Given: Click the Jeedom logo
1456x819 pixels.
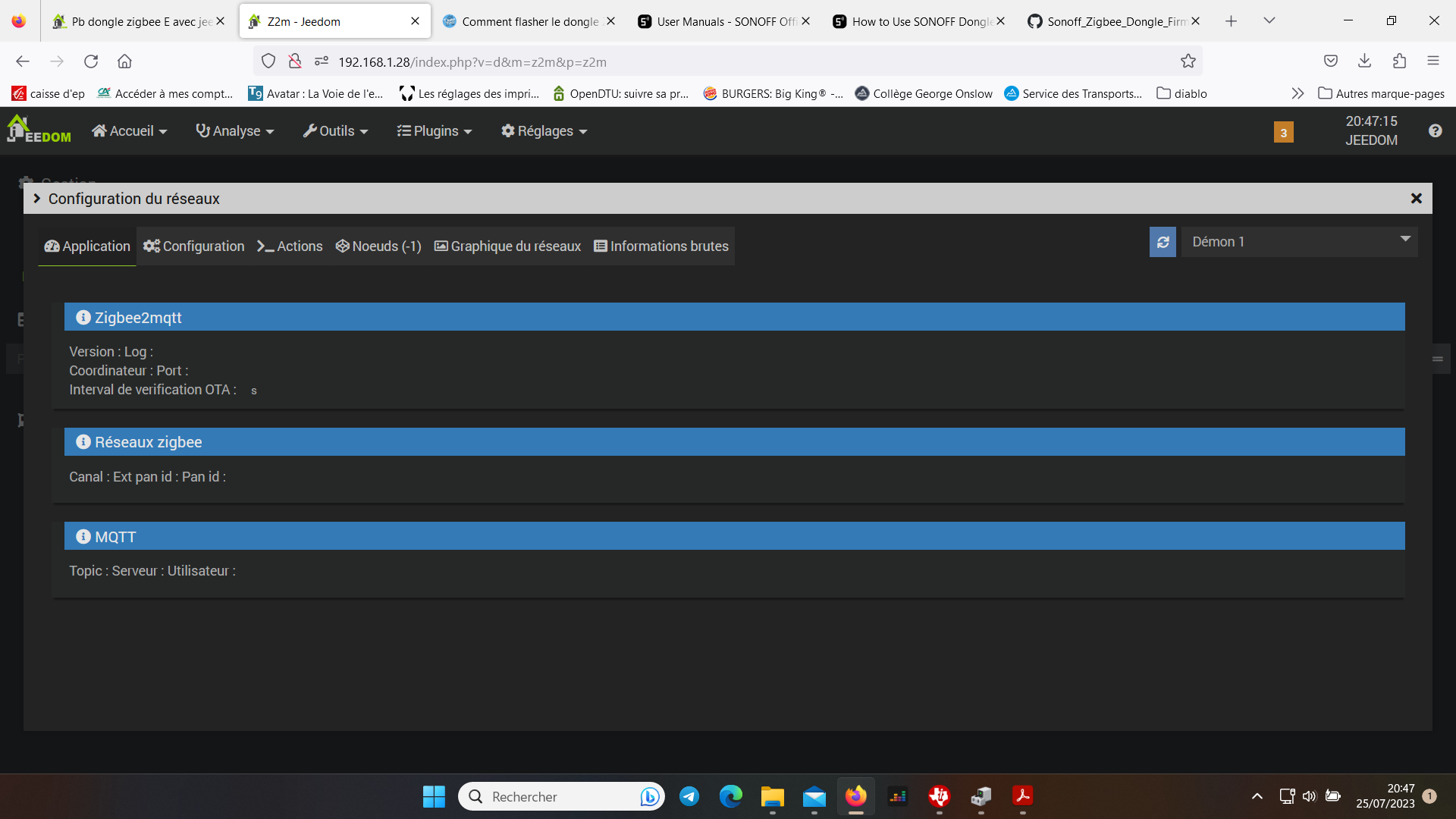Looking at the screenshot, I should pos(39,130).
